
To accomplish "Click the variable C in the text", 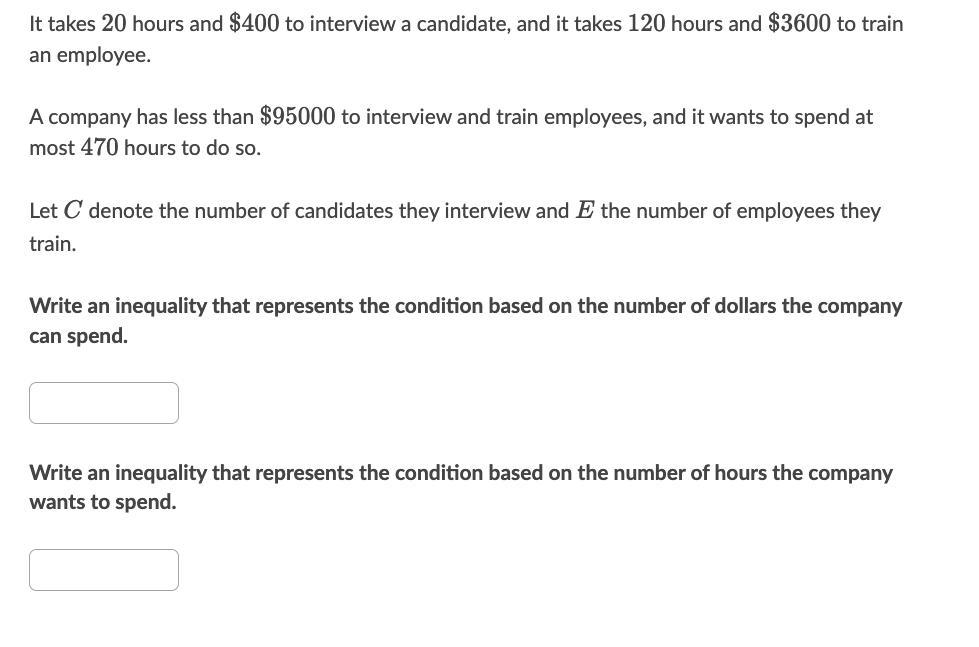I will click(73, 211).
